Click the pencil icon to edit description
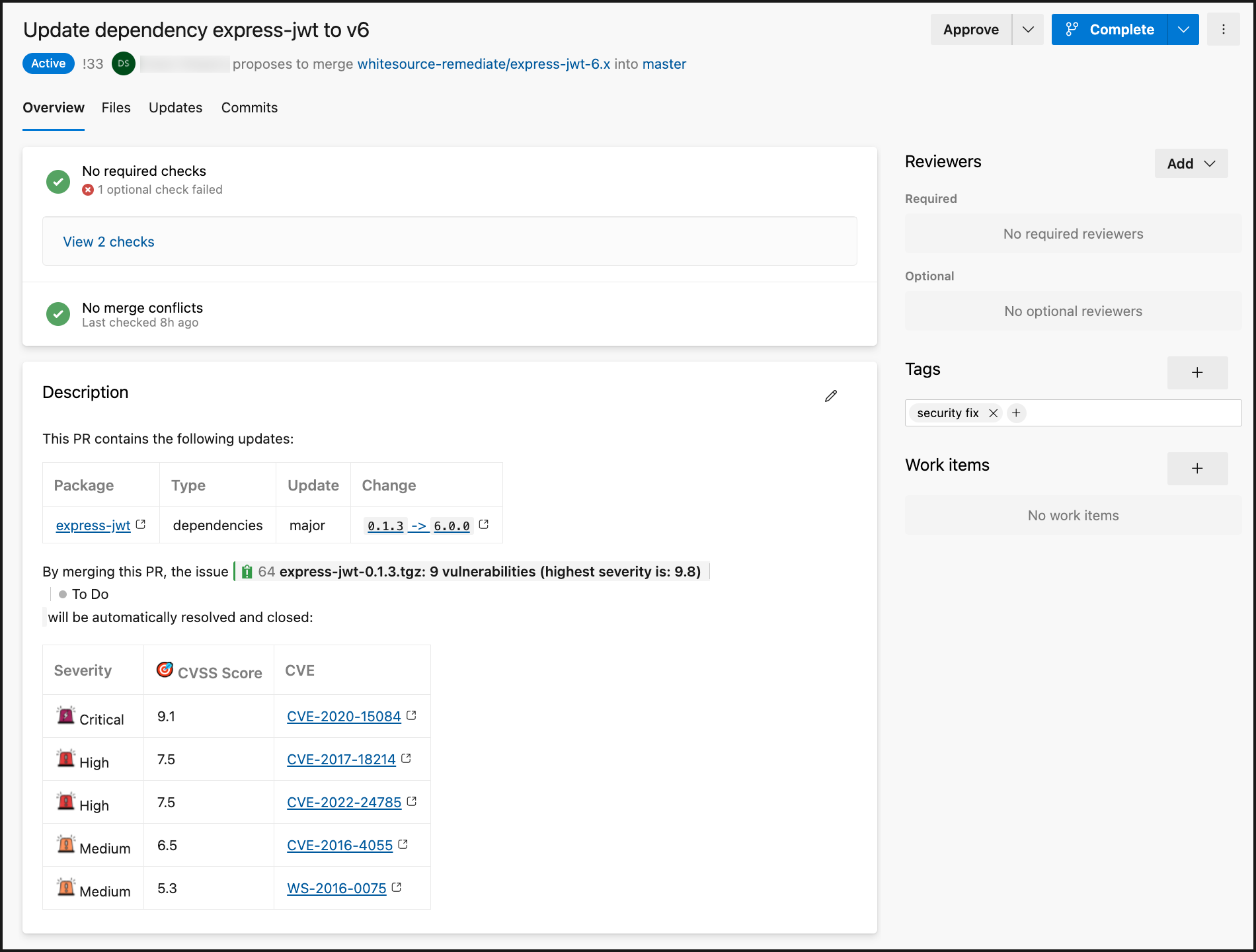Screen dimensions: 1256x952 click(x=831, y=396)
